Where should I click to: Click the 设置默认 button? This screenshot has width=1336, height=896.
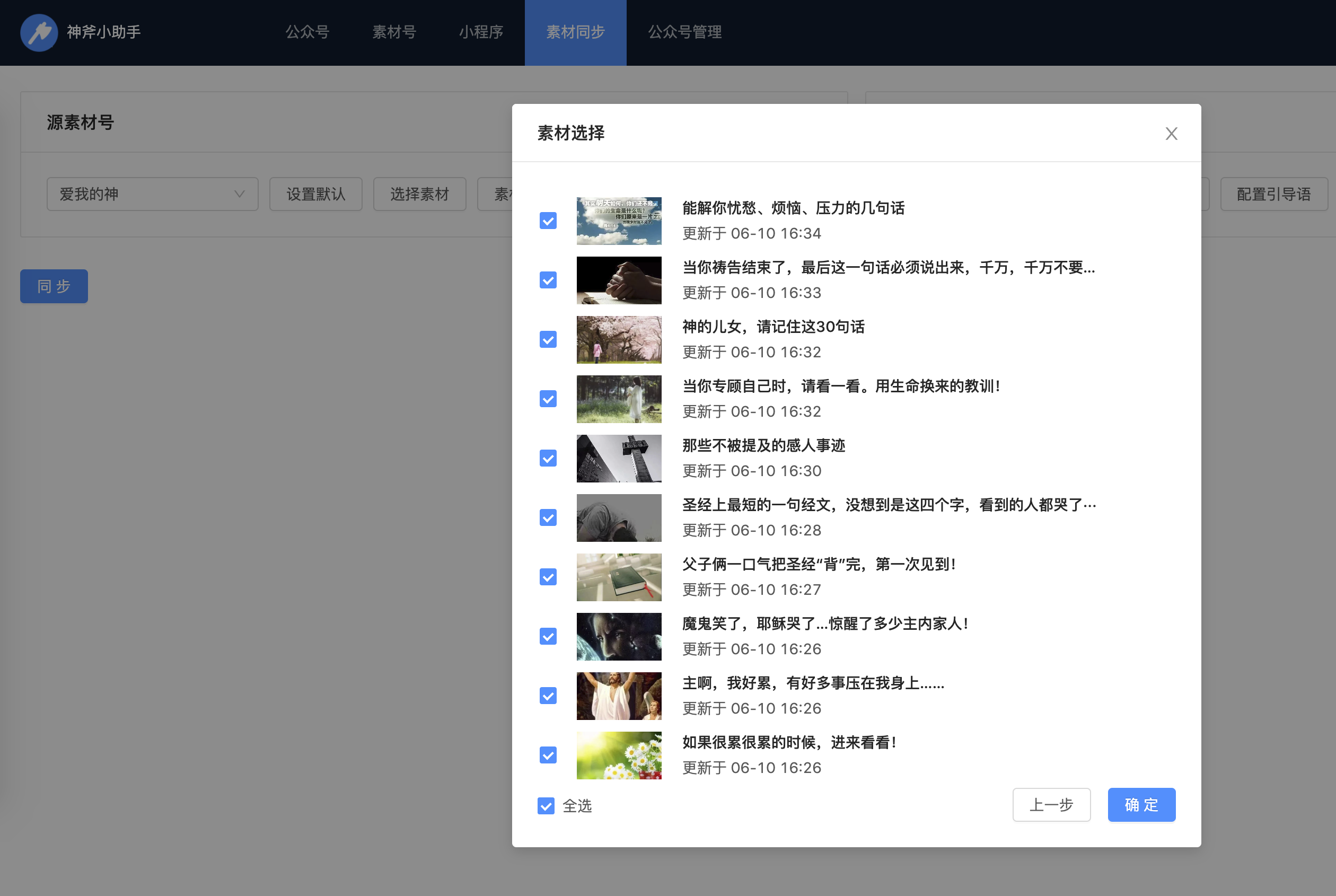coord(315,194)
